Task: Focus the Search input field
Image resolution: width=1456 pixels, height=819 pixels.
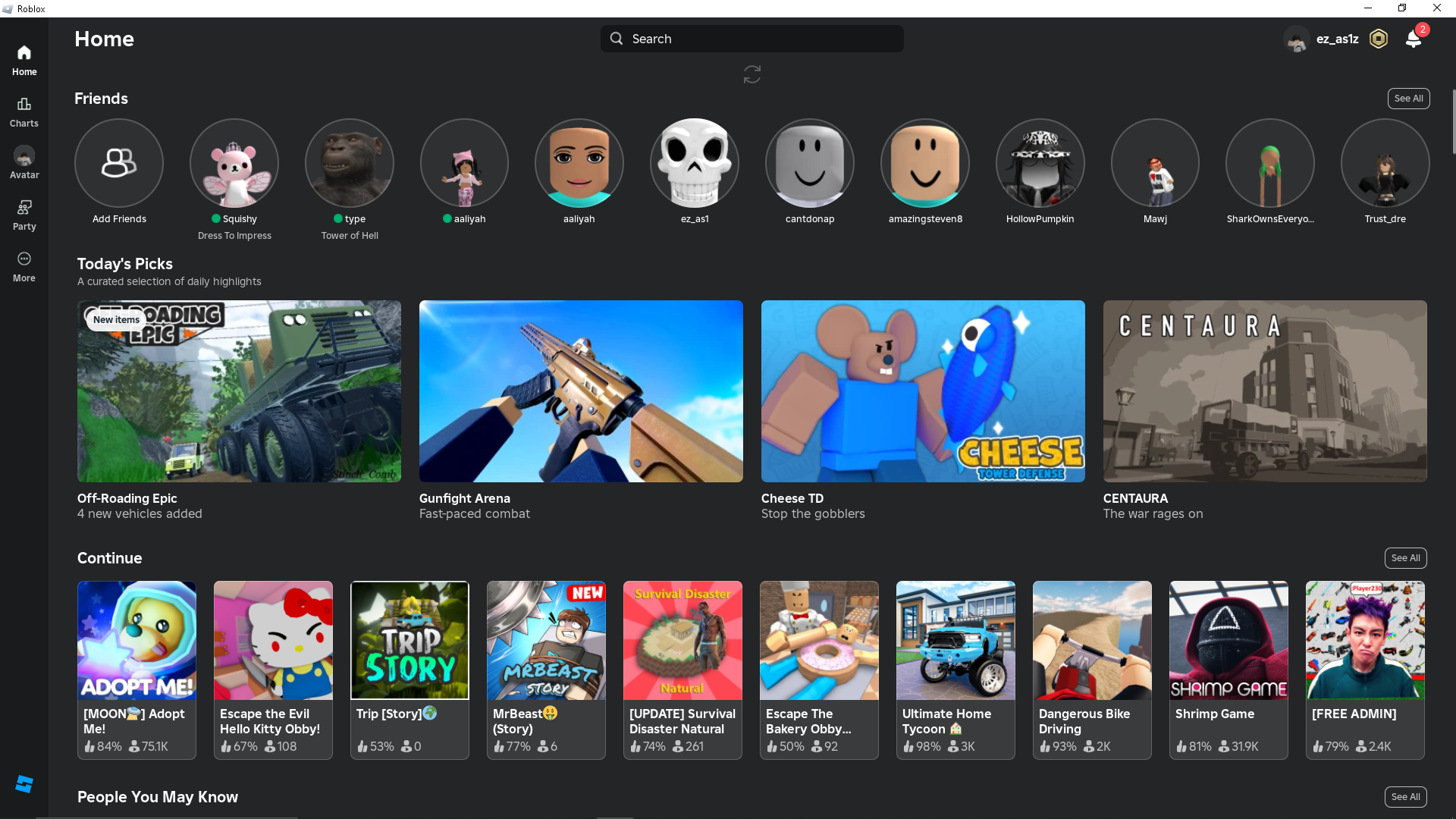Action: (x=752, y=39)
